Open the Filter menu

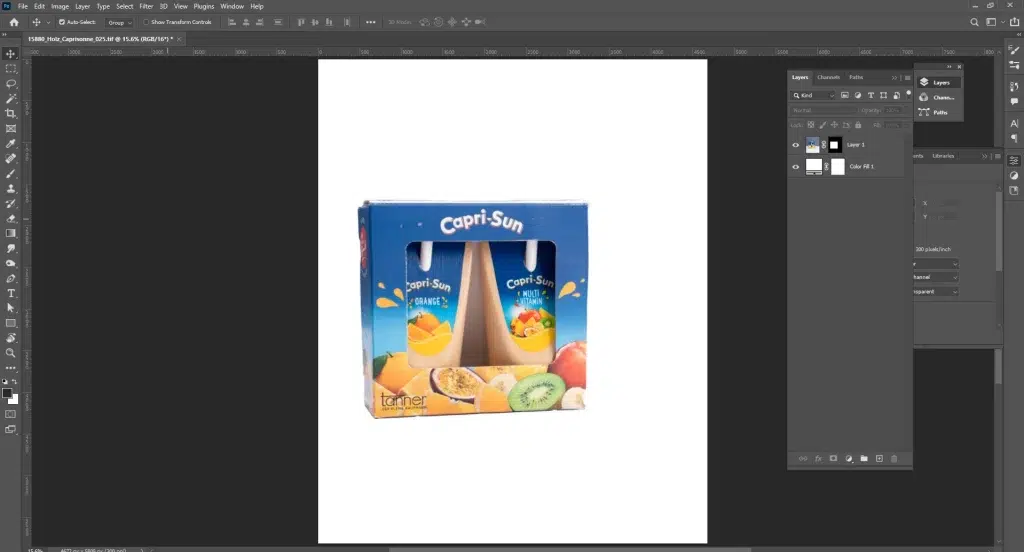146,7
